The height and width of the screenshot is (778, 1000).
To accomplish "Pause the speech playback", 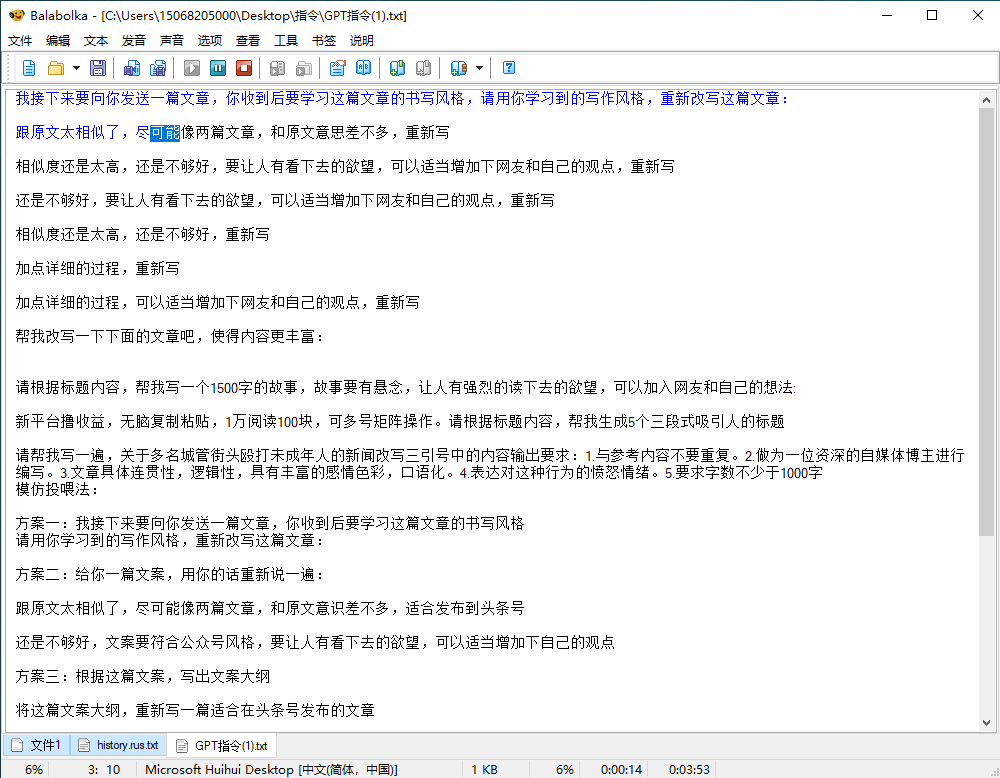I will pos(218,68).
